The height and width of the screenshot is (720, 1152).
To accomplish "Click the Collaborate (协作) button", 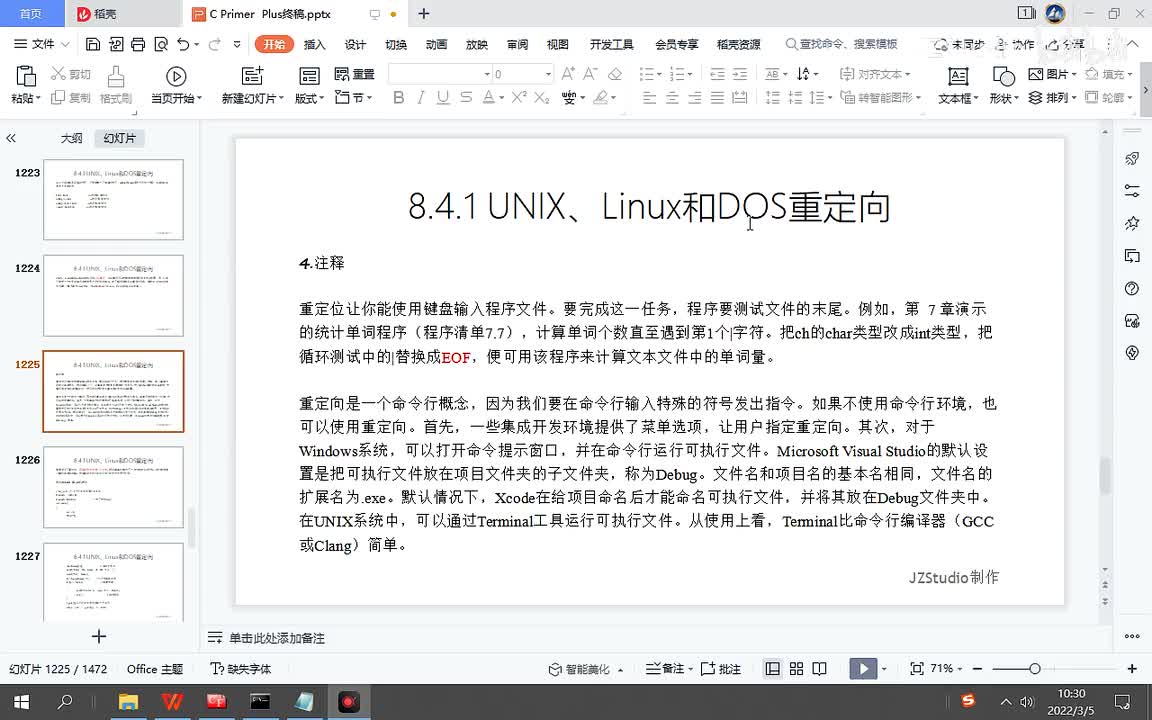I will click(1015, 44).
